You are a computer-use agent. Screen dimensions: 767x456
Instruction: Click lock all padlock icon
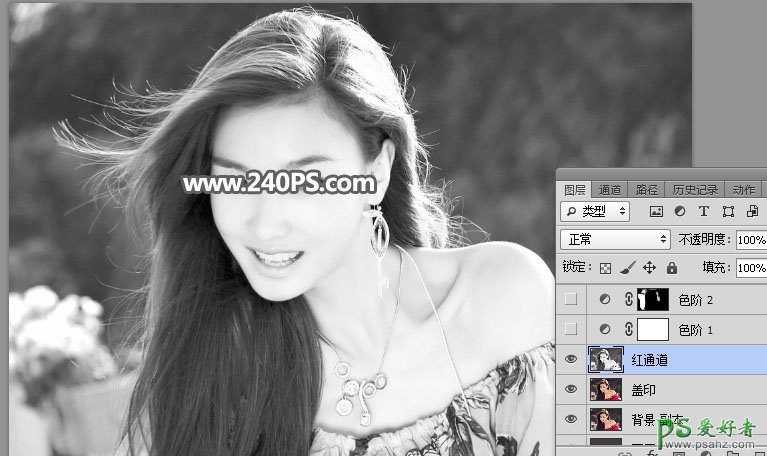pos(672,267)
